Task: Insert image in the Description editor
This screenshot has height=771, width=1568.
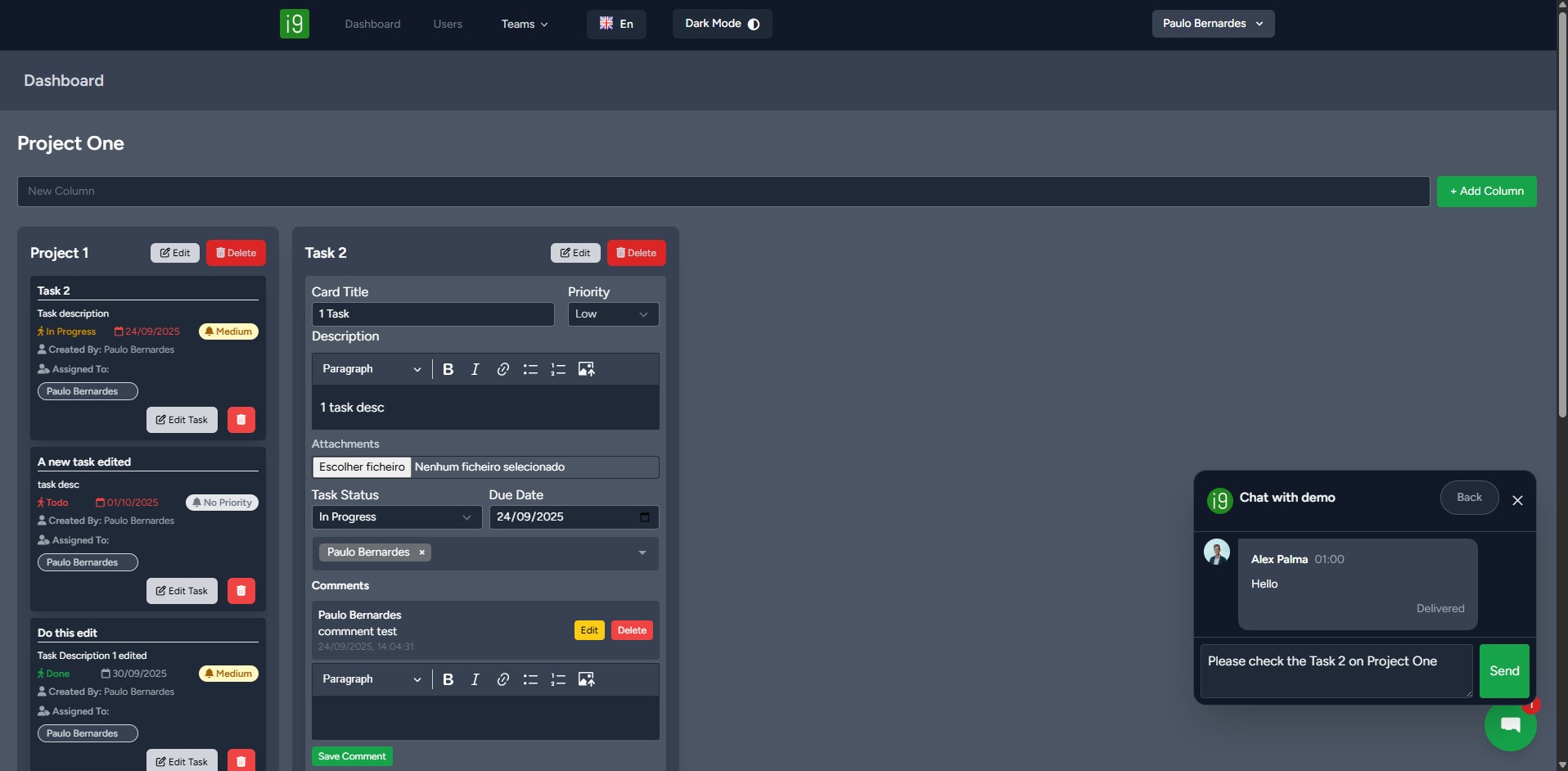Action: pyautogui.click(x=586, y=369)
